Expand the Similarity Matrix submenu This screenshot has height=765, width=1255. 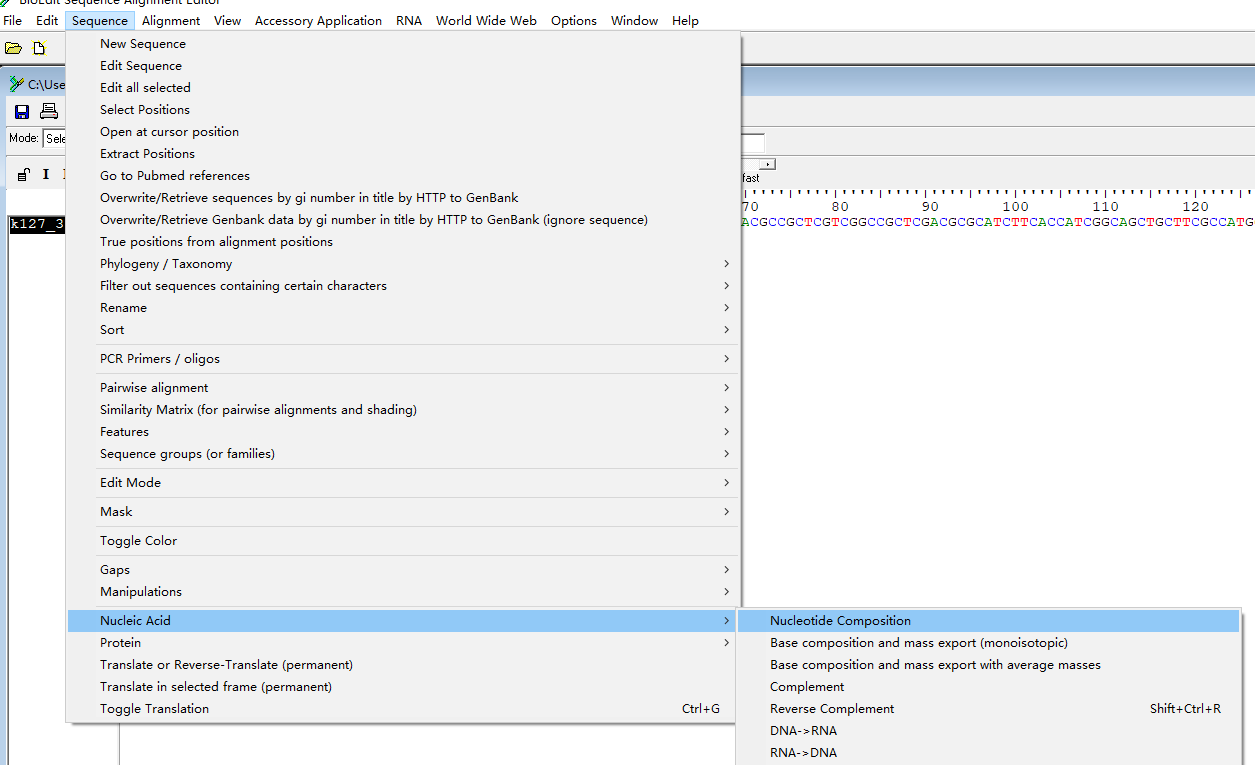coord(403,410)
